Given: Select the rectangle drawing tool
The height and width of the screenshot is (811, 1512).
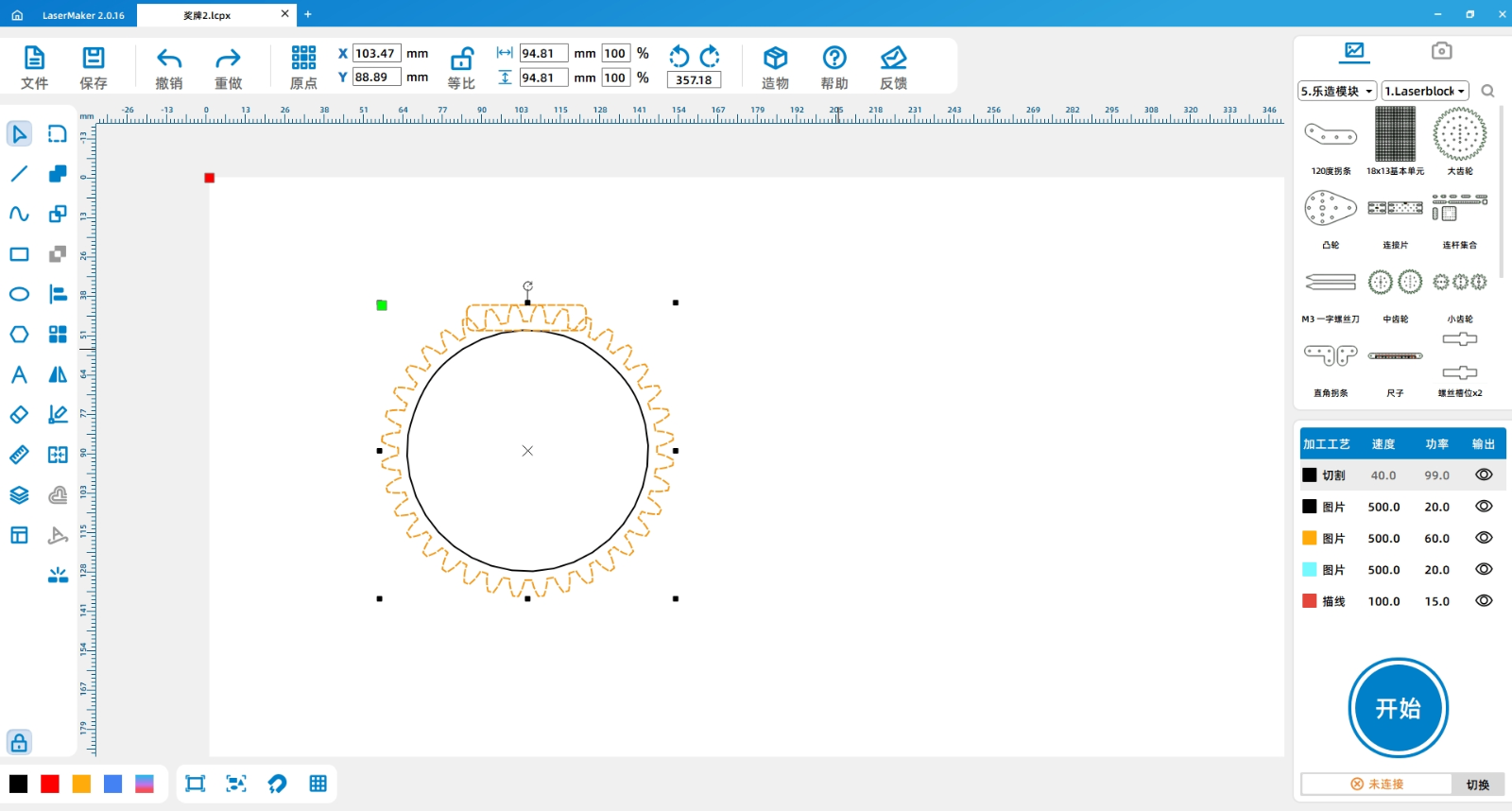Looking at the screenshot, I should point(19,254).
